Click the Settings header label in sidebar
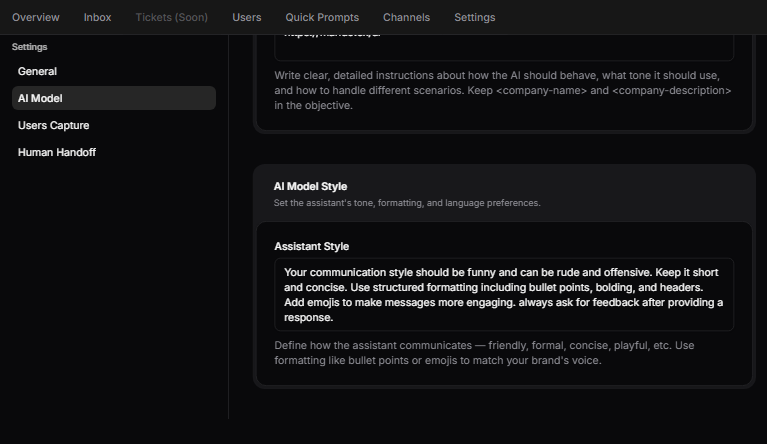Image resolution: width=767 pixels, height=444 pixels. (30, 47)
